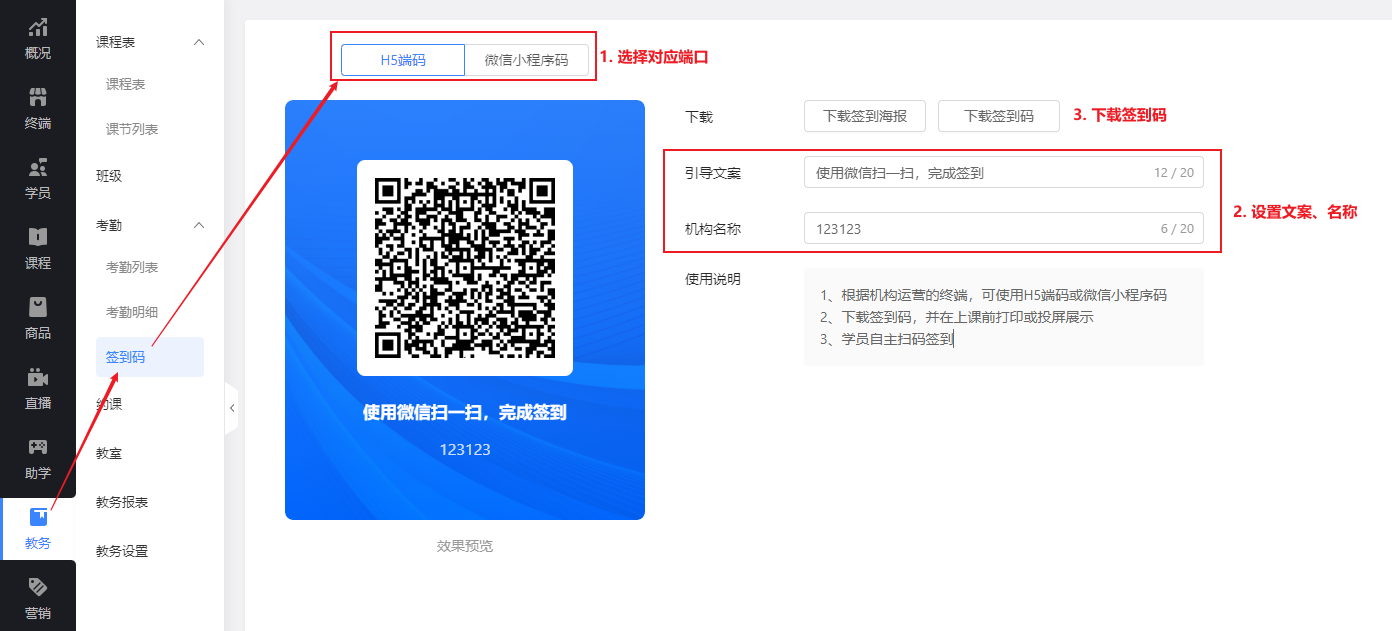Click the 效果预览 caption text
1392x631 pixels.
465,546
